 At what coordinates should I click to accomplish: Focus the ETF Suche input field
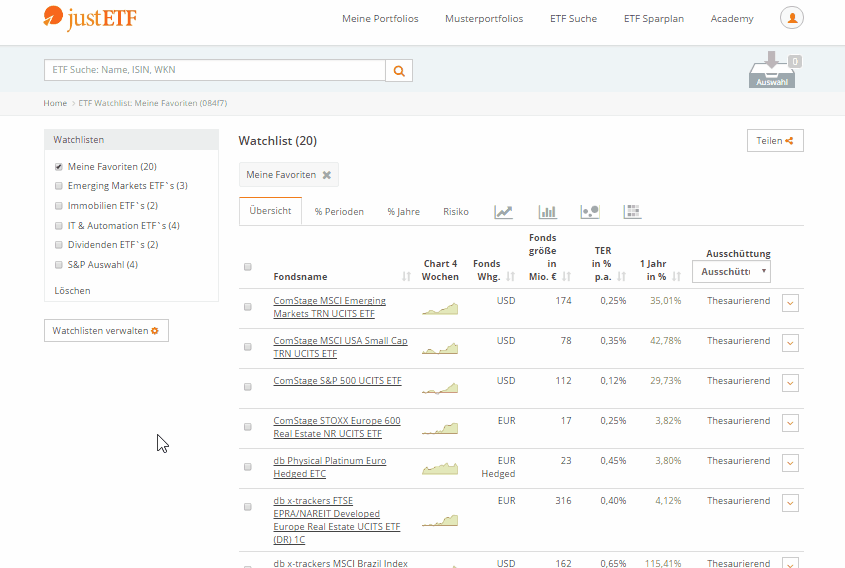(x=215, y=71)
